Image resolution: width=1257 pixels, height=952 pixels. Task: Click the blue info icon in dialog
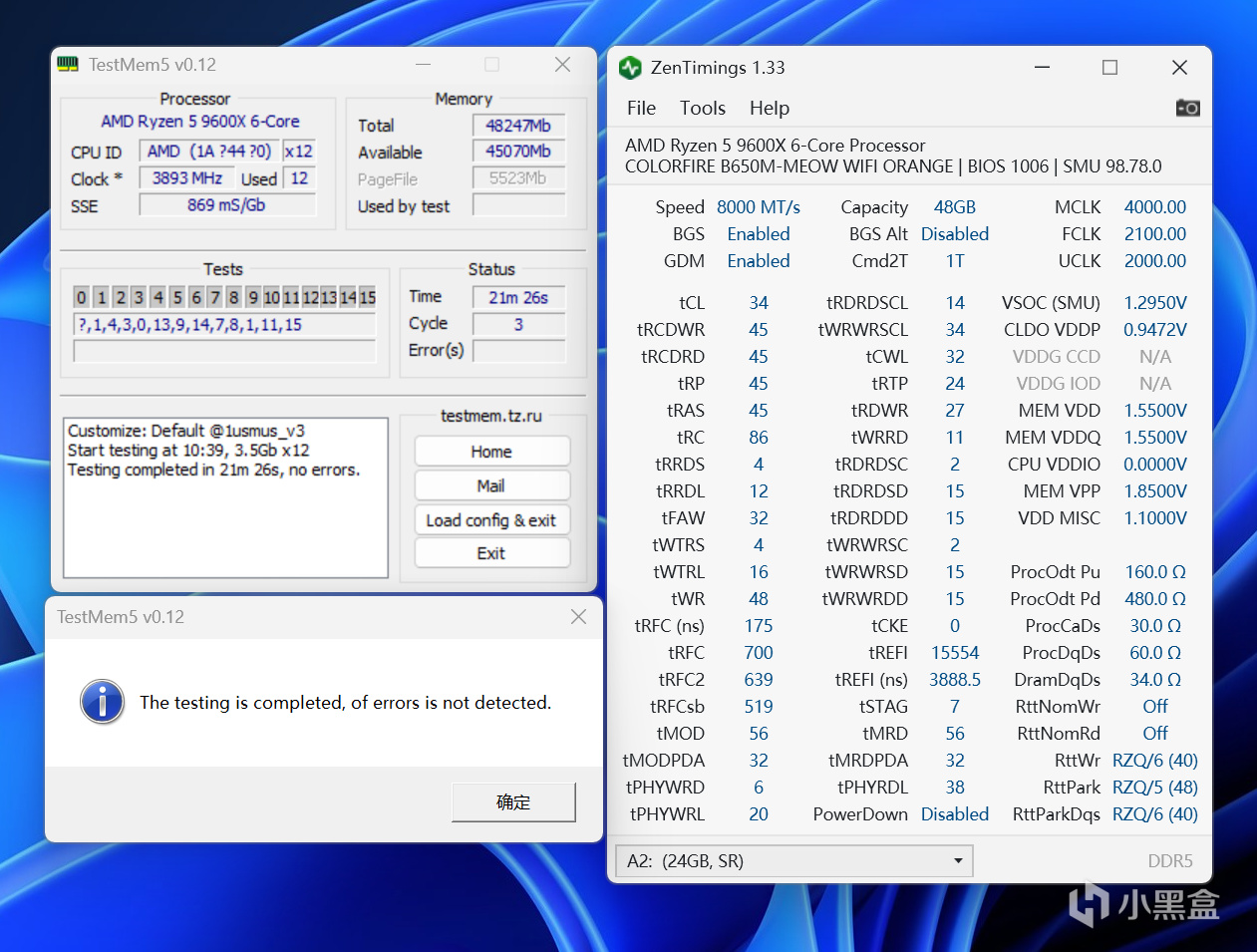coord(102,702)
